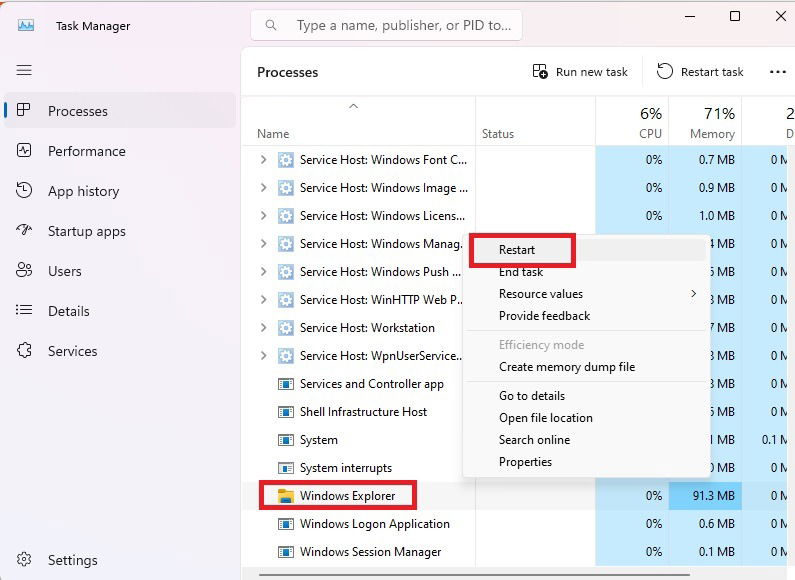Expand Service Host: Windows Push row

pyautogui.click(x=263, y=272)
